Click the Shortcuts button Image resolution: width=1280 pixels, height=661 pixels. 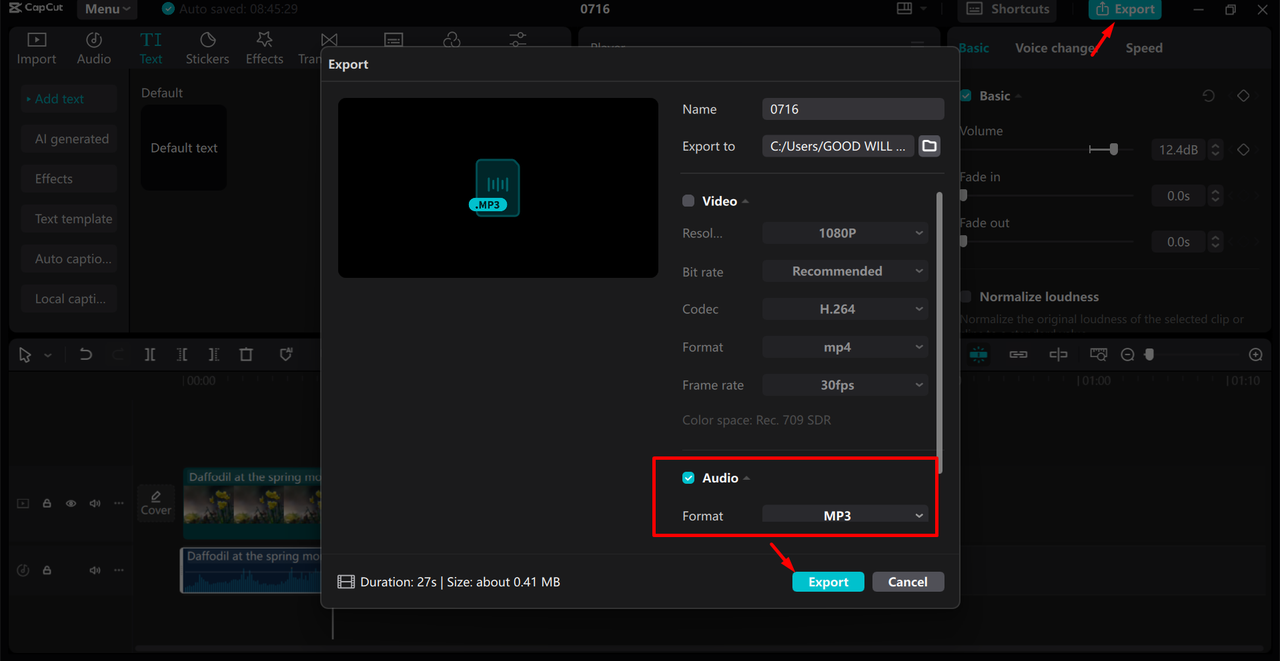tap(1009, 9)
